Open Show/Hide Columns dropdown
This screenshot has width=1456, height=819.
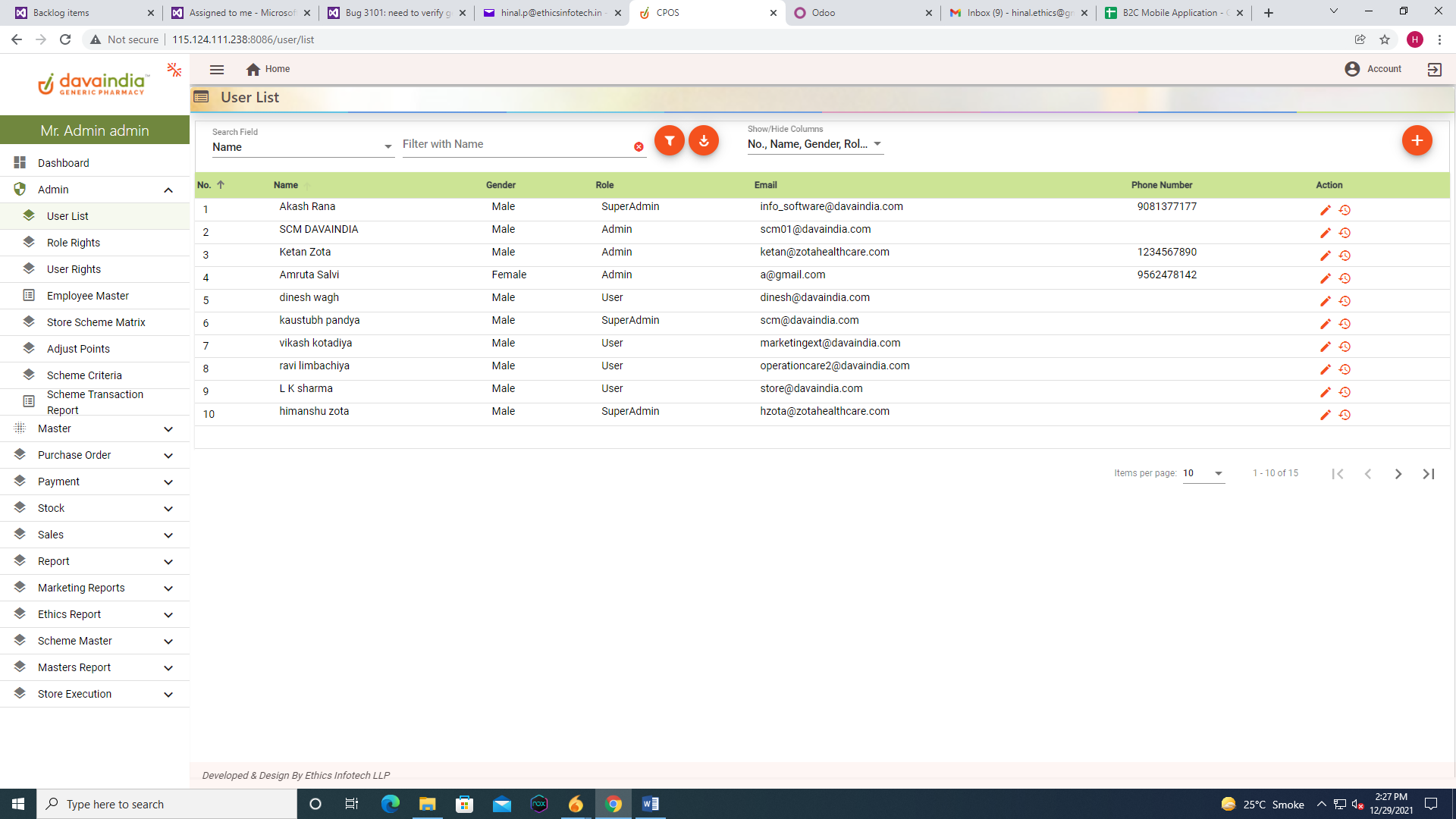point(814,144)
